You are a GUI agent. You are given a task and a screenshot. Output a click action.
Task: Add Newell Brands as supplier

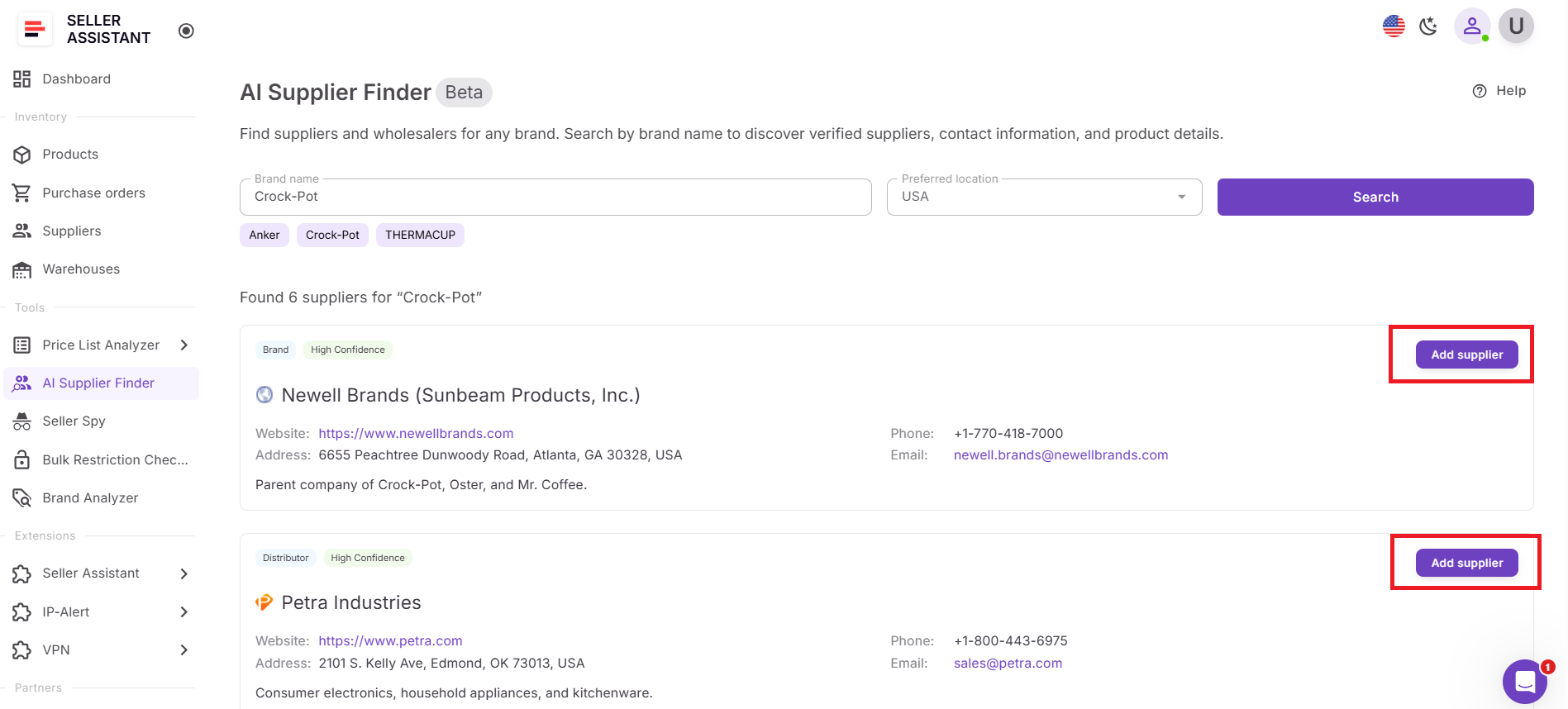tap(1467, 354)
